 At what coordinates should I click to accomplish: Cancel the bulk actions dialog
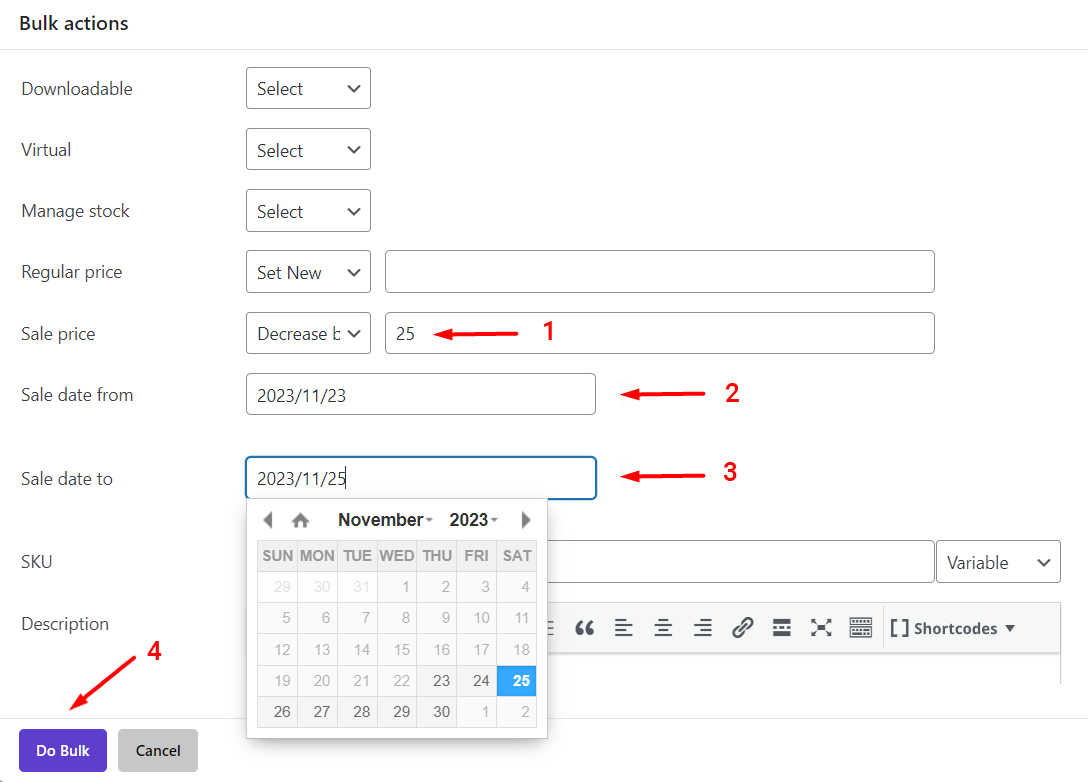(x=158, y=750)
